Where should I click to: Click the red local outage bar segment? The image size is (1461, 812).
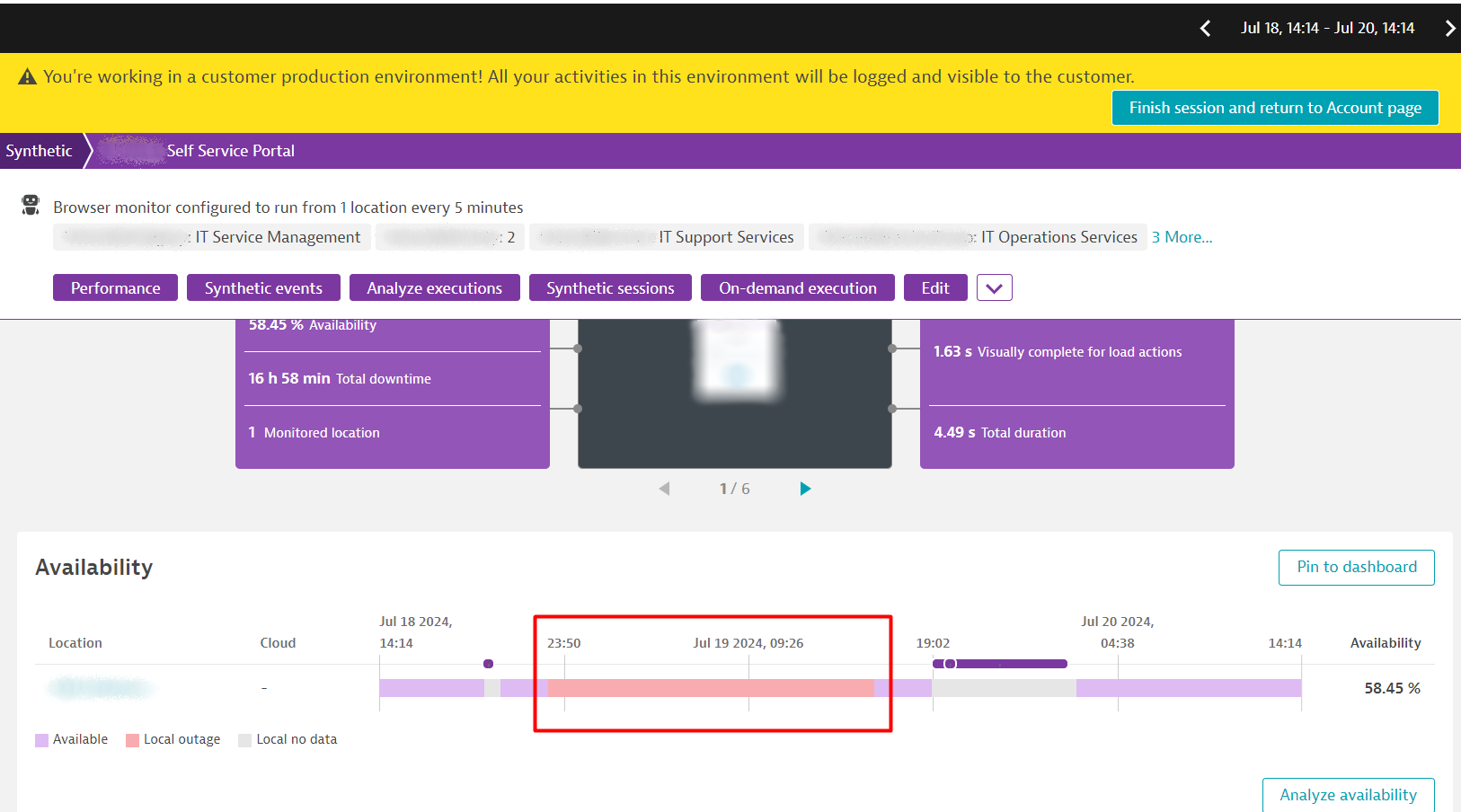point(710,688)
